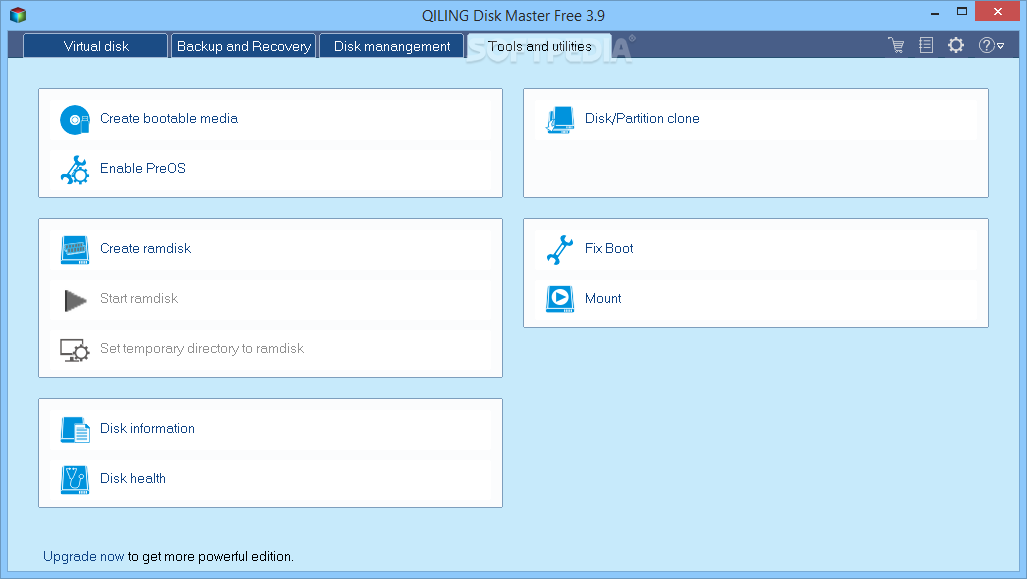Click the Fix Boot wrench icon
This screenshot has height=579, width=1027.
560,250
